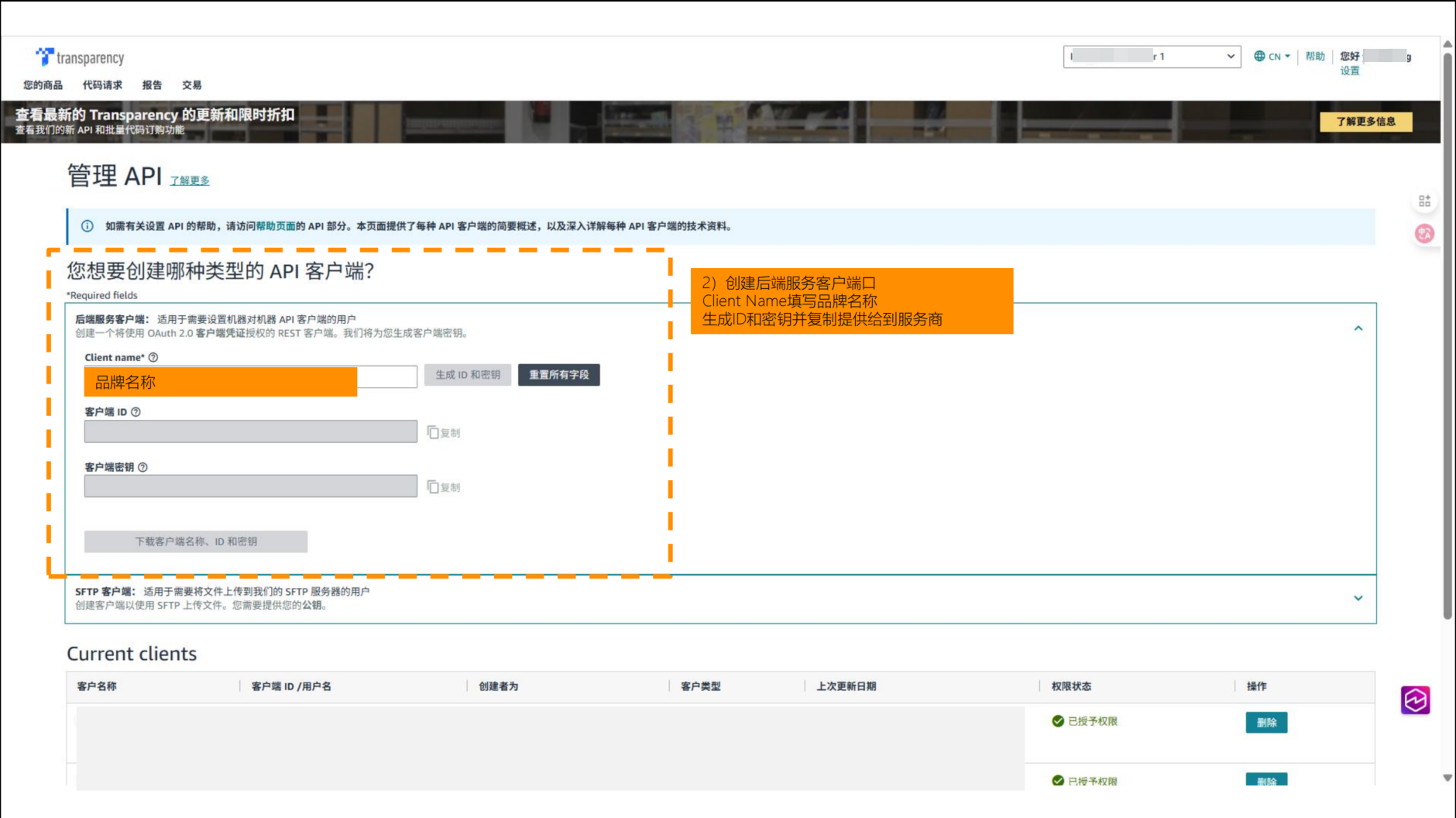Click the green check icon in first client row
This screenshot has height=818, width=1456.
(1058, 721)
